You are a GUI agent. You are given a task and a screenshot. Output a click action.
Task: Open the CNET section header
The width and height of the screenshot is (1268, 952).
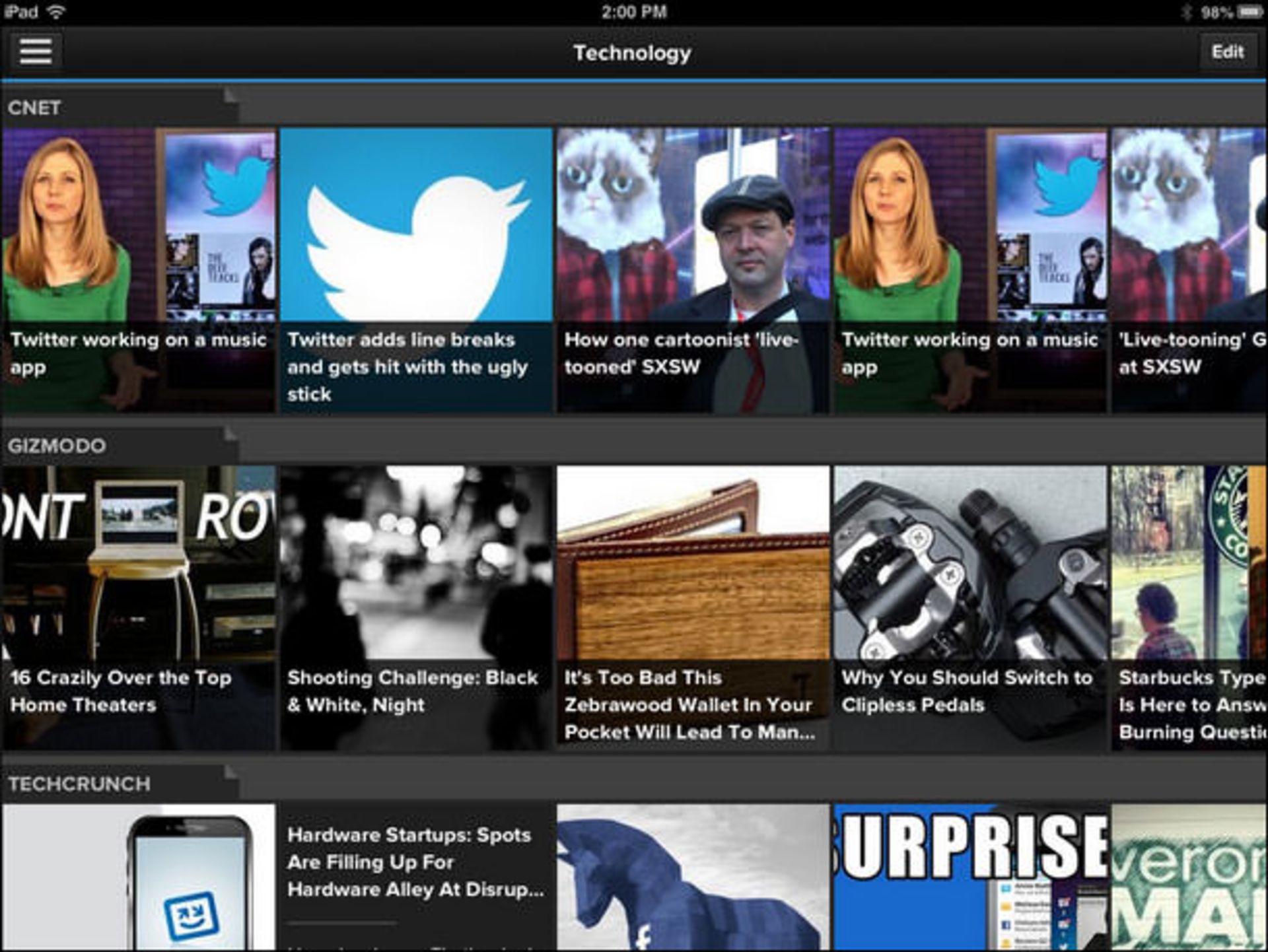34,108
